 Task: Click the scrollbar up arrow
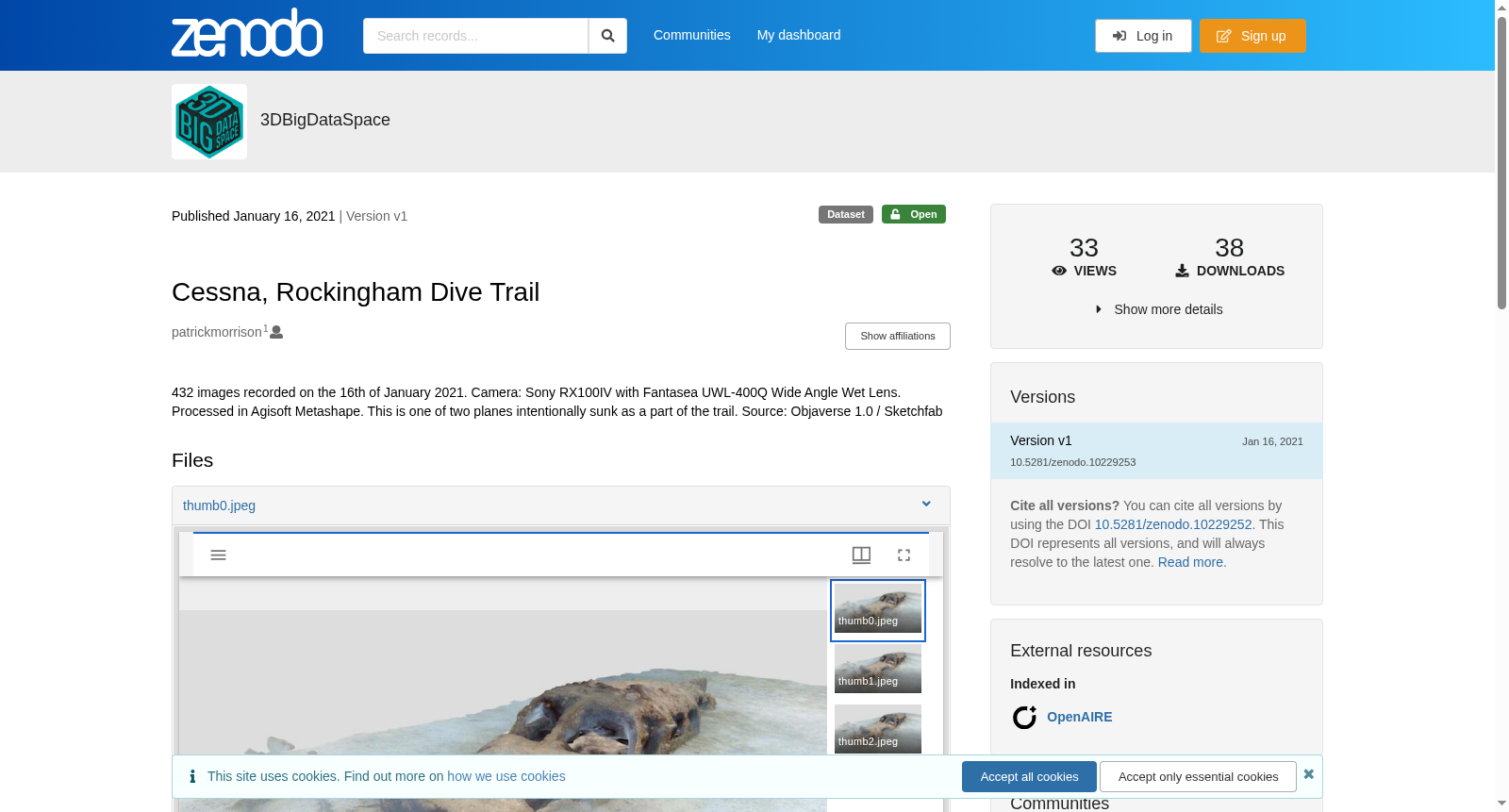click(x=1501, y=8)
